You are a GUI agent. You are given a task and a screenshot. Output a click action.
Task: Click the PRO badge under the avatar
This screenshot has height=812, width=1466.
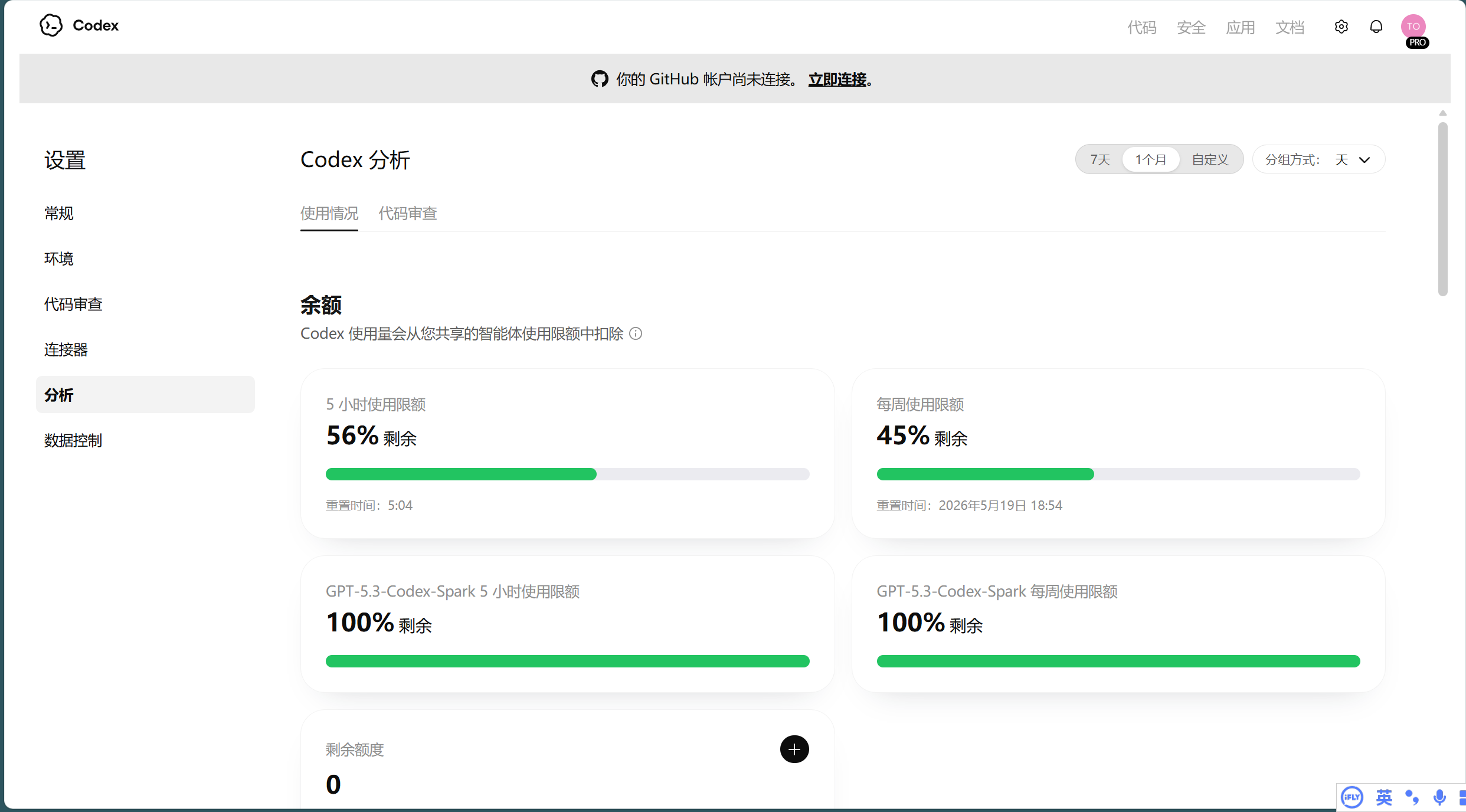(x=1417, y=42)
